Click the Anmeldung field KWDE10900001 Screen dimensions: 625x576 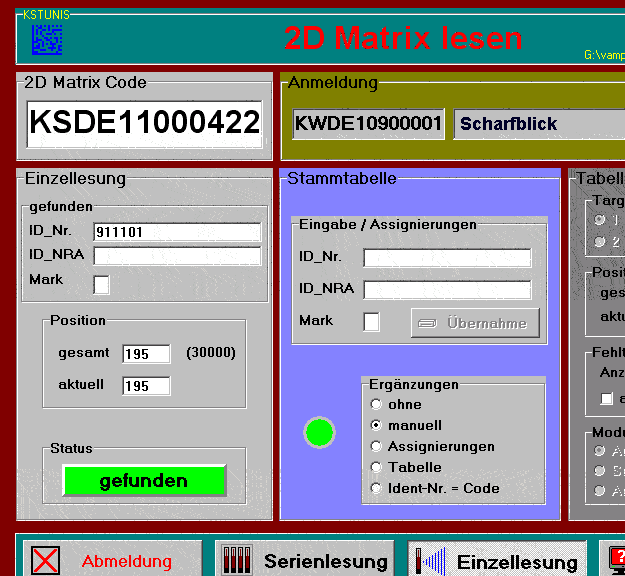[x=367, y=124]
